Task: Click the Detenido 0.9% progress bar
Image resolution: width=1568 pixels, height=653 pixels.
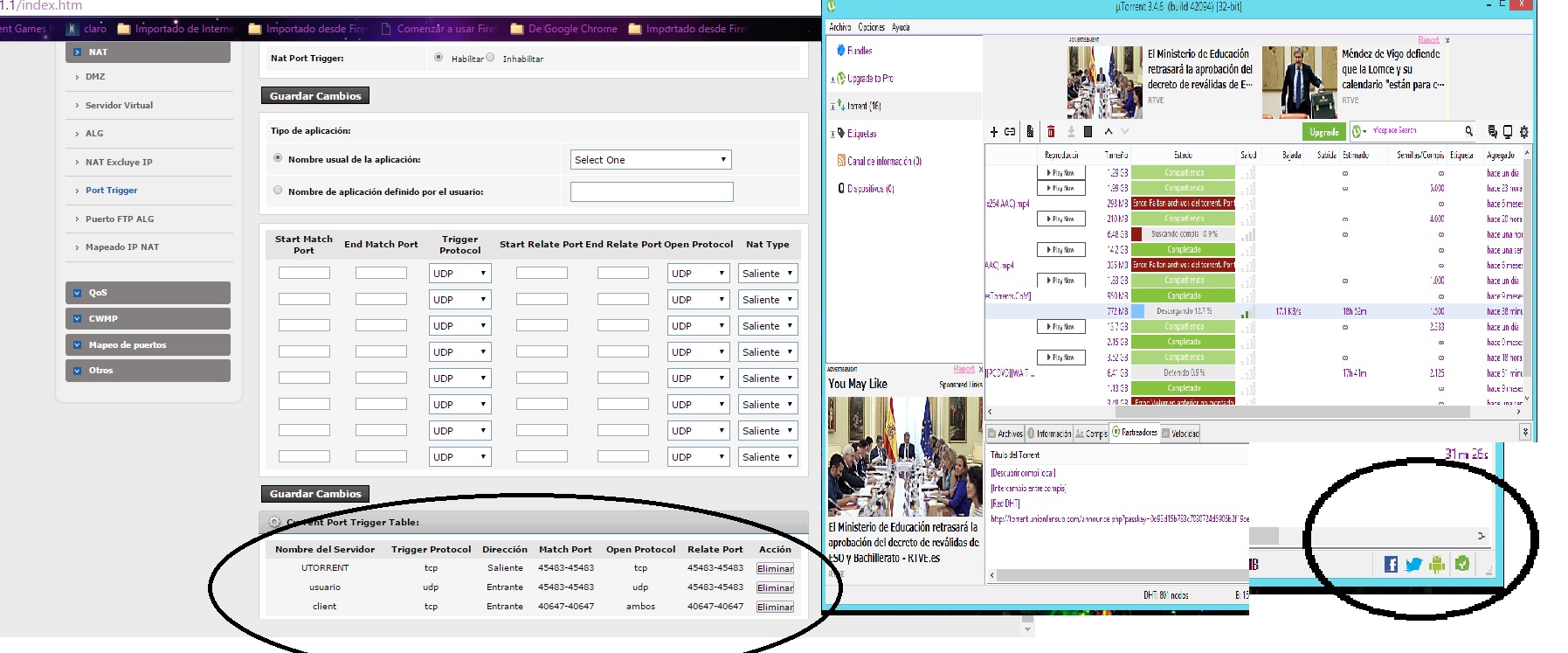Action: (1184, 372)
